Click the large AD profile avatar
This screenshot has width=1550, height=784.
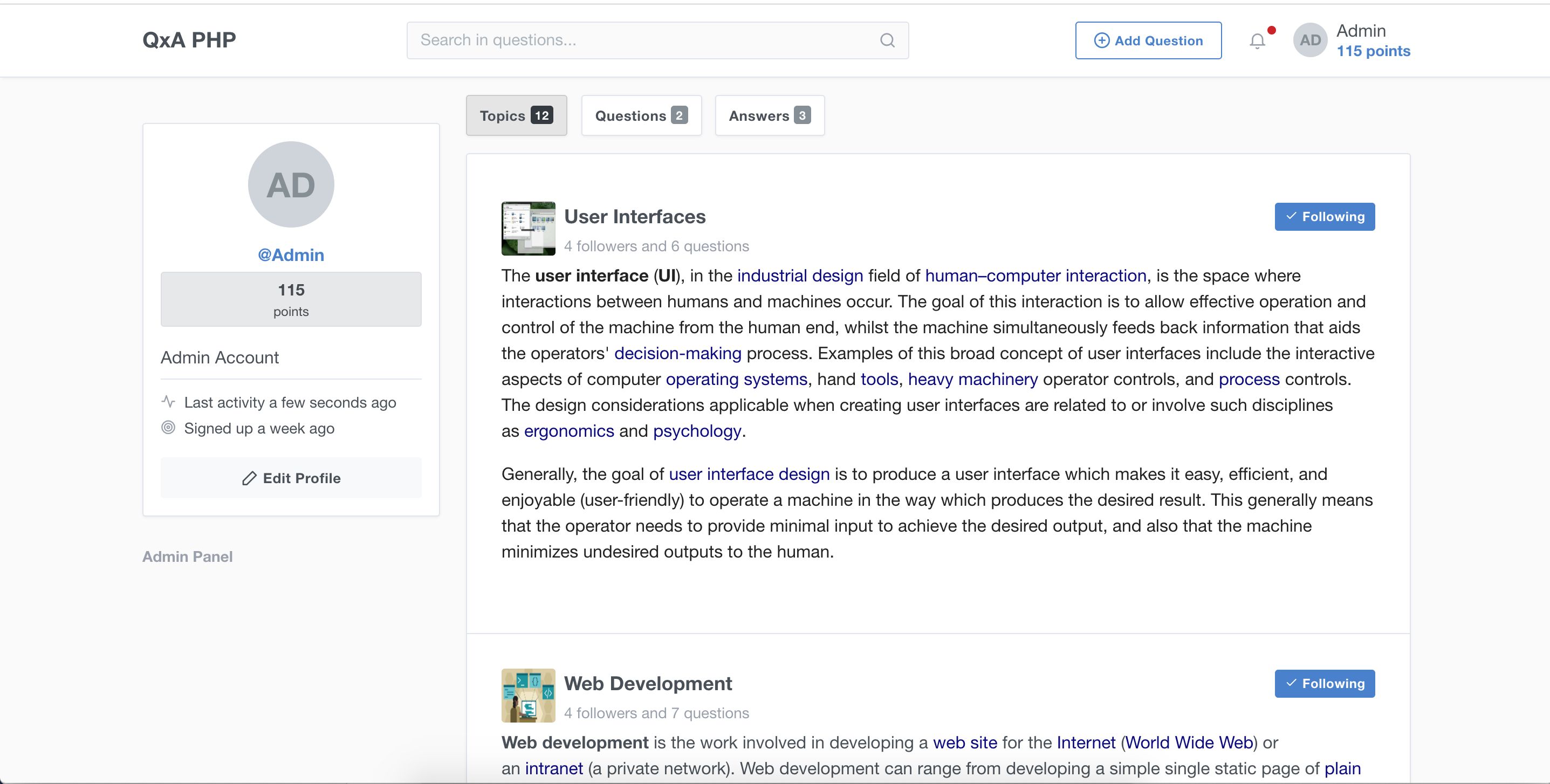click(291, 184)
